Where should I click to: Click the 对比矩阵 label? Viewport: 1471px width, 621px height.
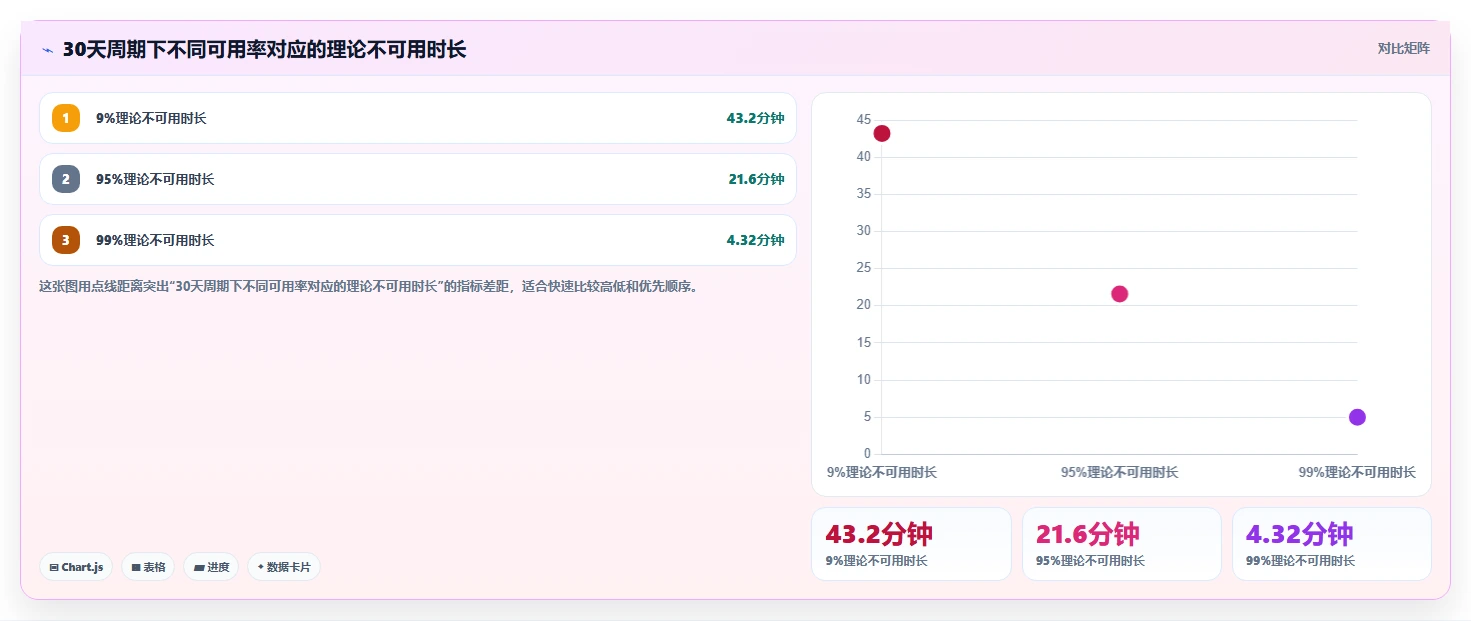coord(1404,48)
